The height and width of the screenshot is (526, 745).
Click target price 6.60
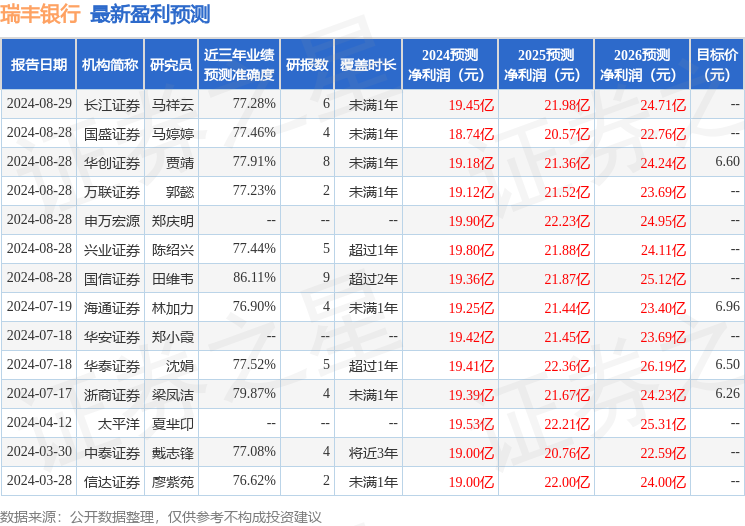pos(727,161)
